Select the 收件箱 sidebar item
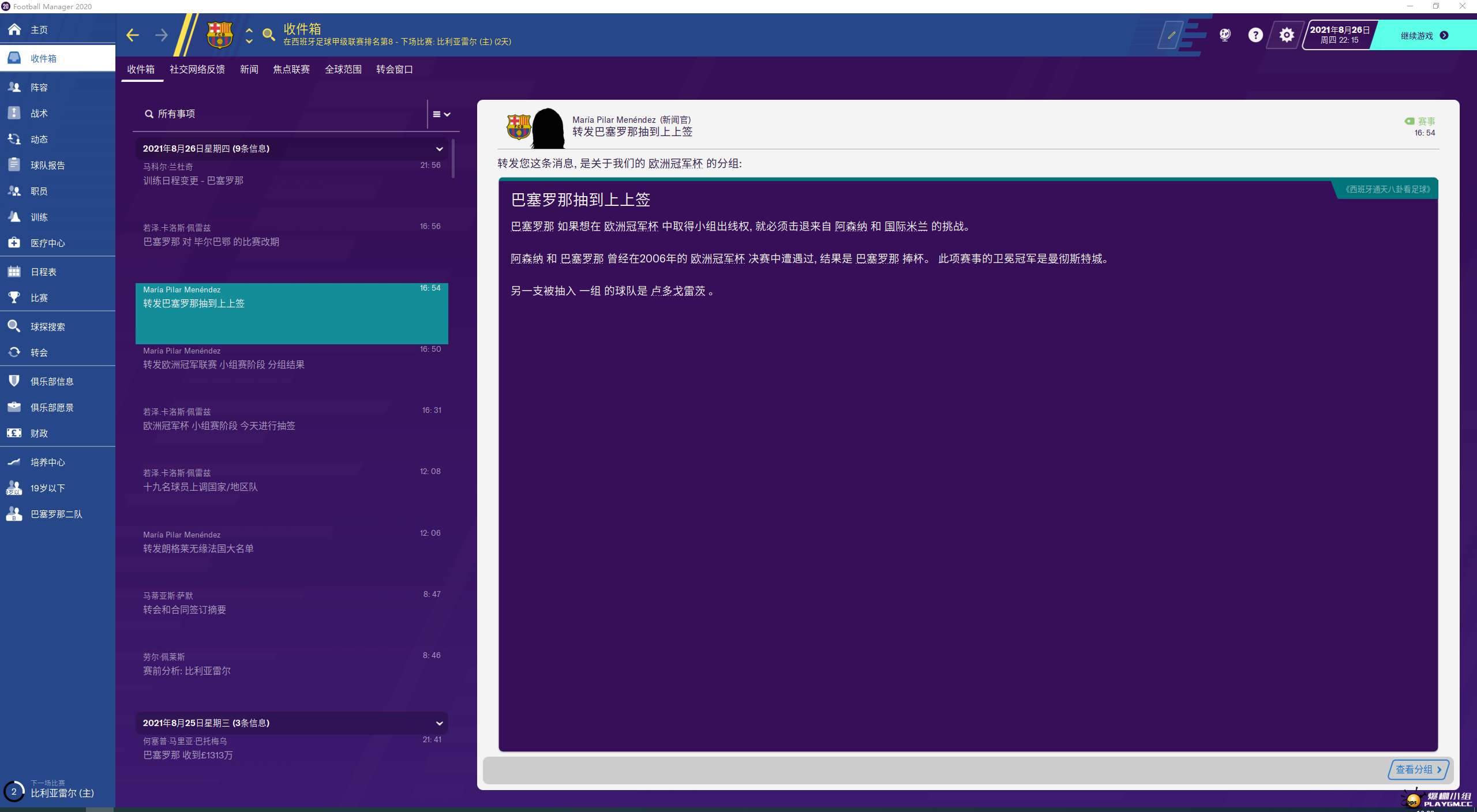This screenshot has height=812, width=1477. point(58,58)
